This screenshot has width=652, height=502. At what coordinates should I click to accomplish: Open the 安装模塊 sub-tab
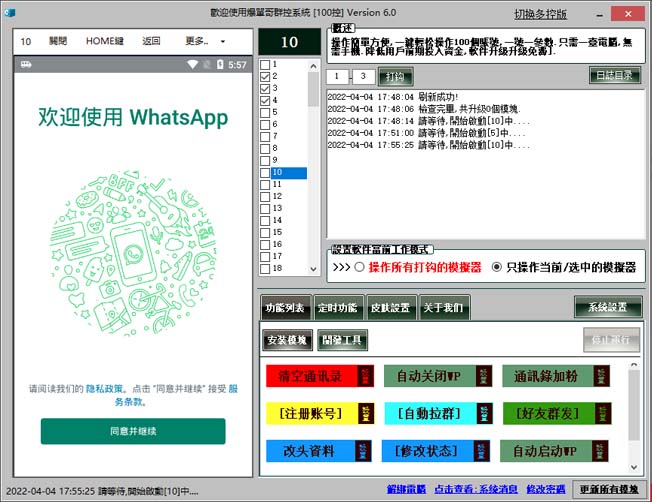click(287, 340)
